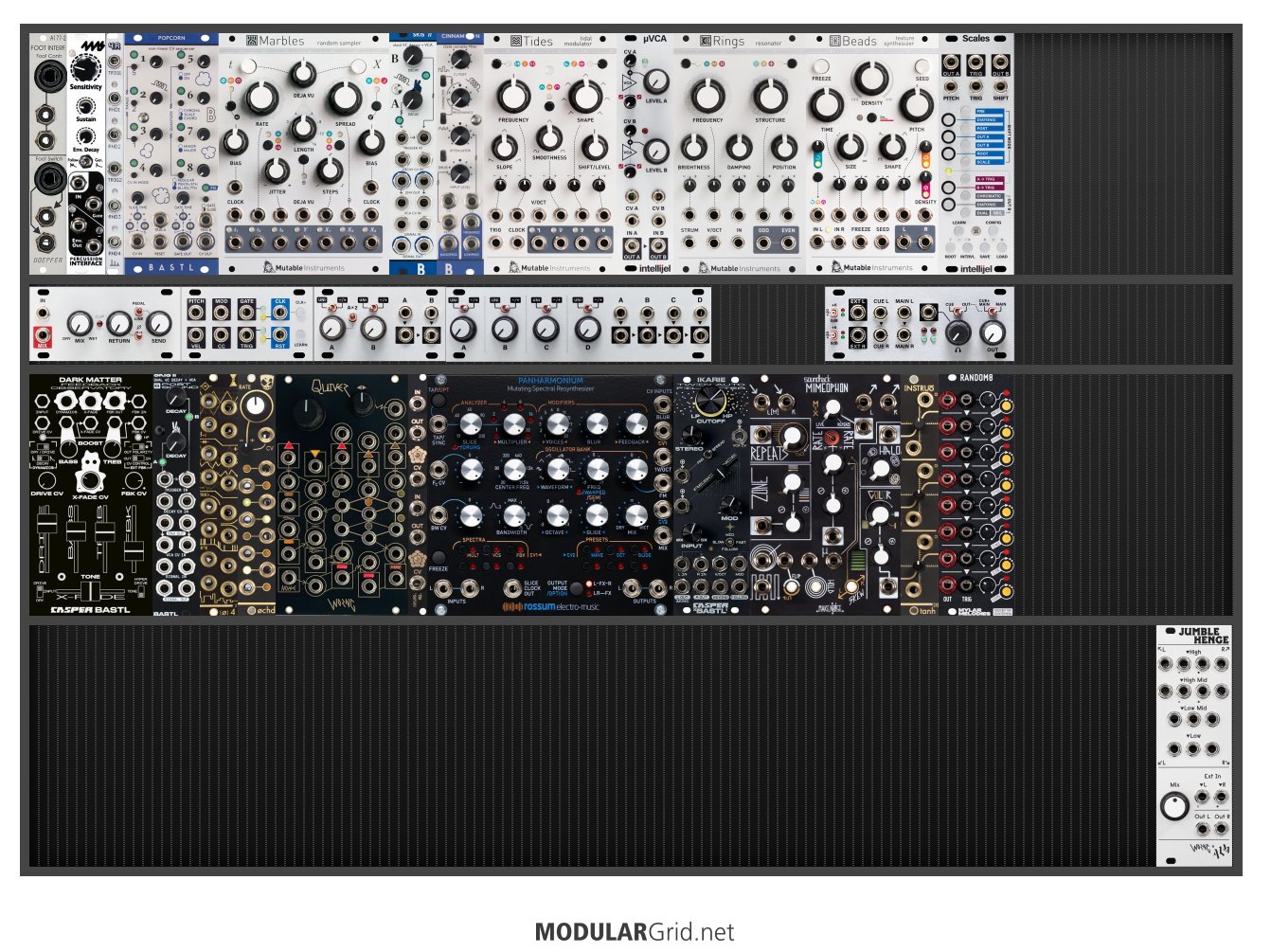Click Mutable Instruments logo at Marbles bottom
The width and height of the screenshot is (1271, 952).
[x=302, y=267]
